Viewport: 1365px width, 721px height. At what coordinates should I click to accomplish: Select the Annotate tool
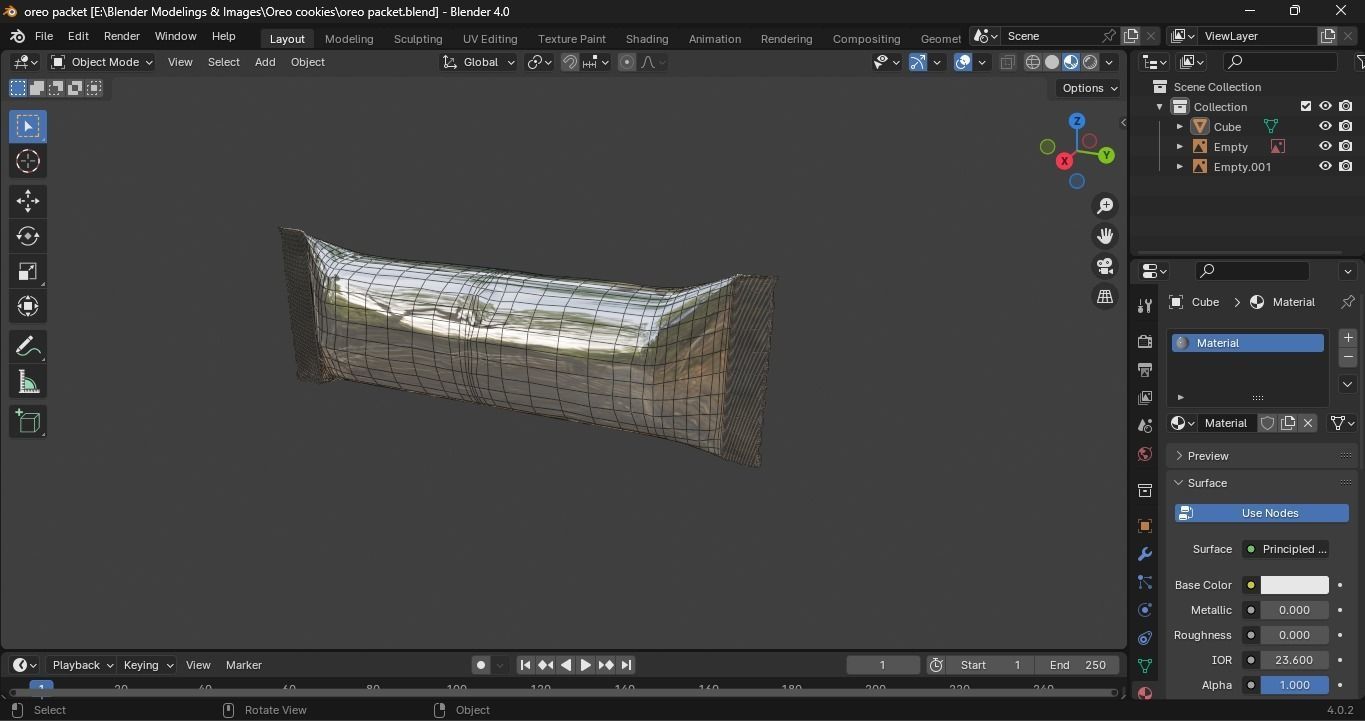(x=28, y=346)
